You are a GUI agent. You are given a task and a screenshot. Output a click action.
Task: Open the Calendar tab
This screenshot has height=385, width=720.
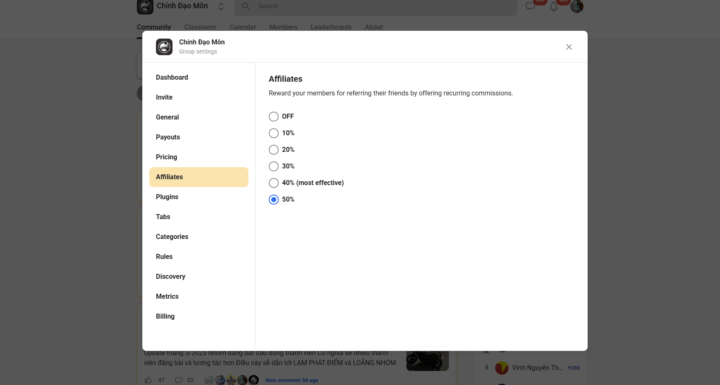(242, 27)
